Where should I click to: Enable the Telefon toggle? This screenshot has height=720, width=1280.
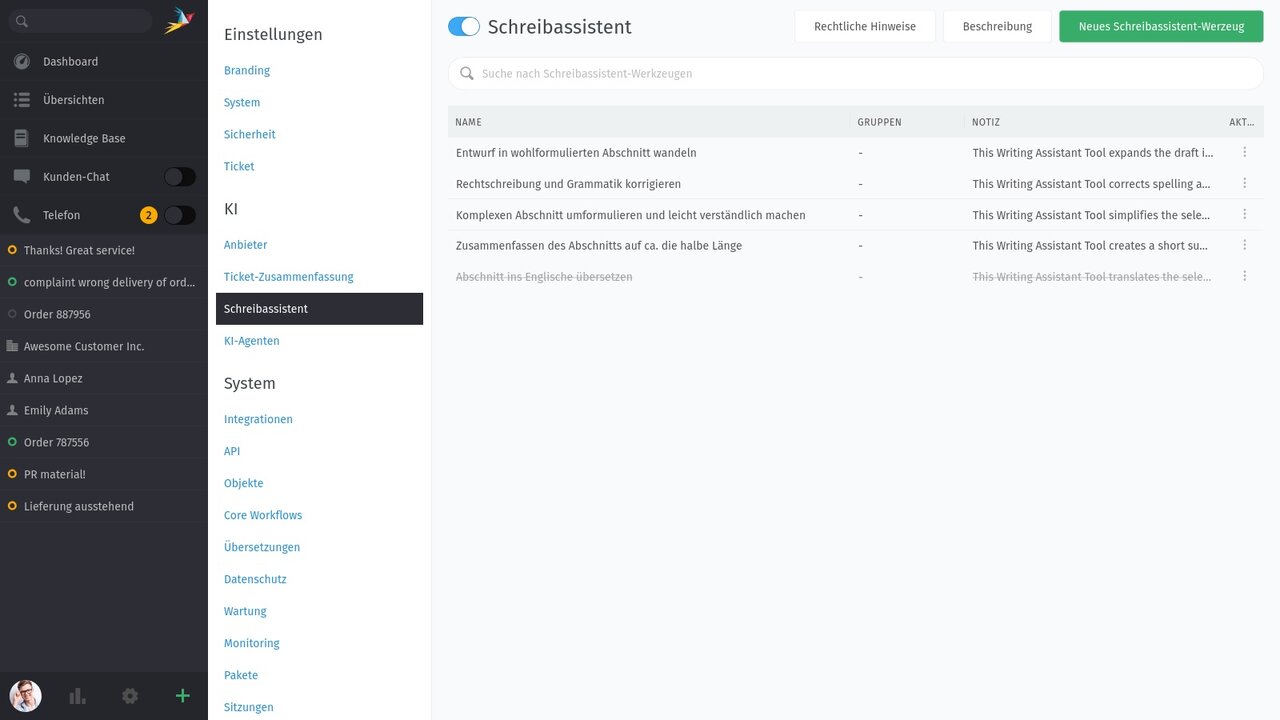click(179, 214)
